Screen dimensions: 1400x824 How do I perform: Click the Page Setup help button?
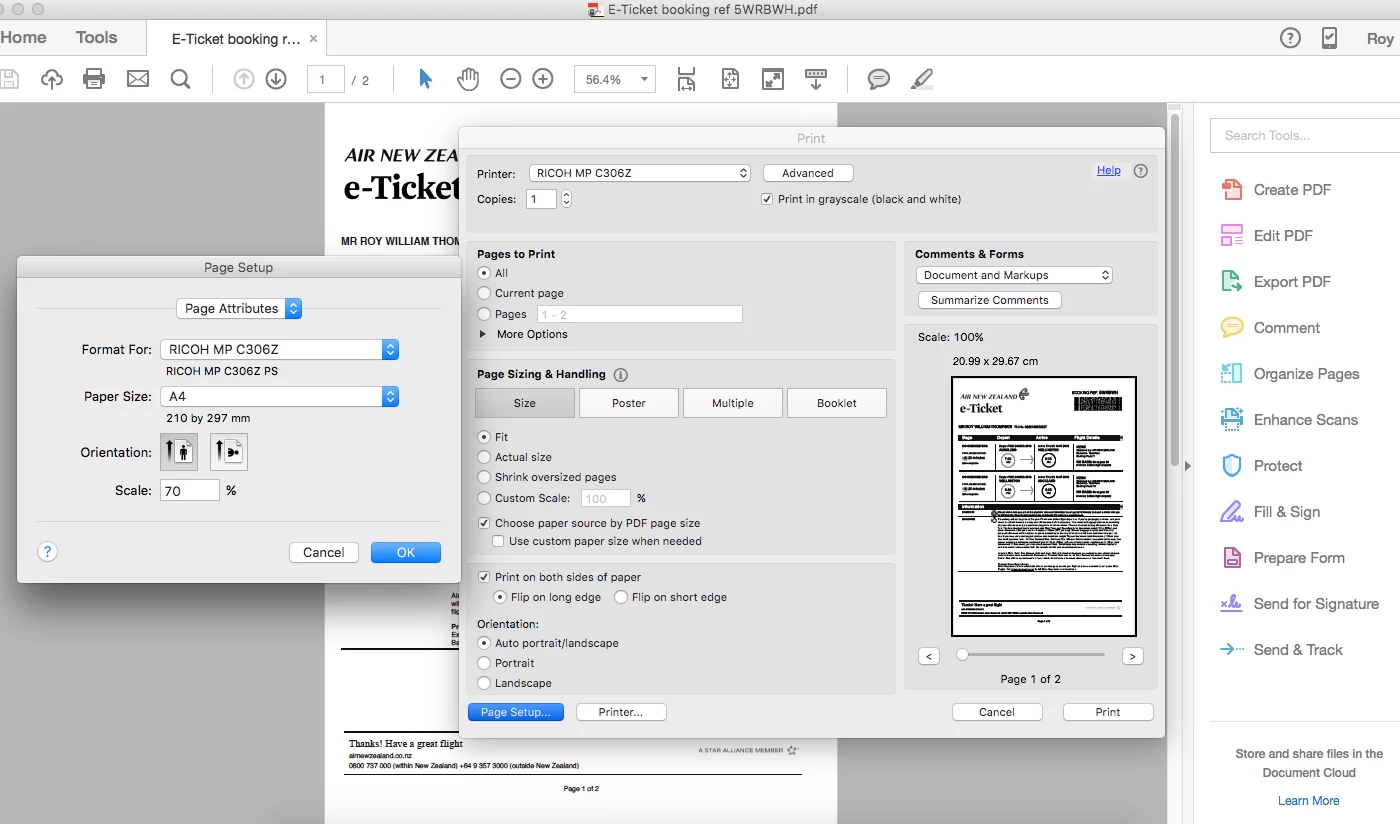click(x=48, y=551)
